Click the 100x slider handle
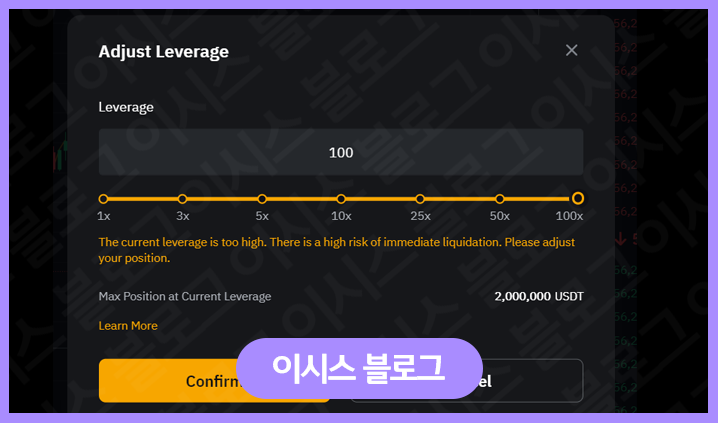The width and height of the screenshot is (718, 423). tap(578, 198)
